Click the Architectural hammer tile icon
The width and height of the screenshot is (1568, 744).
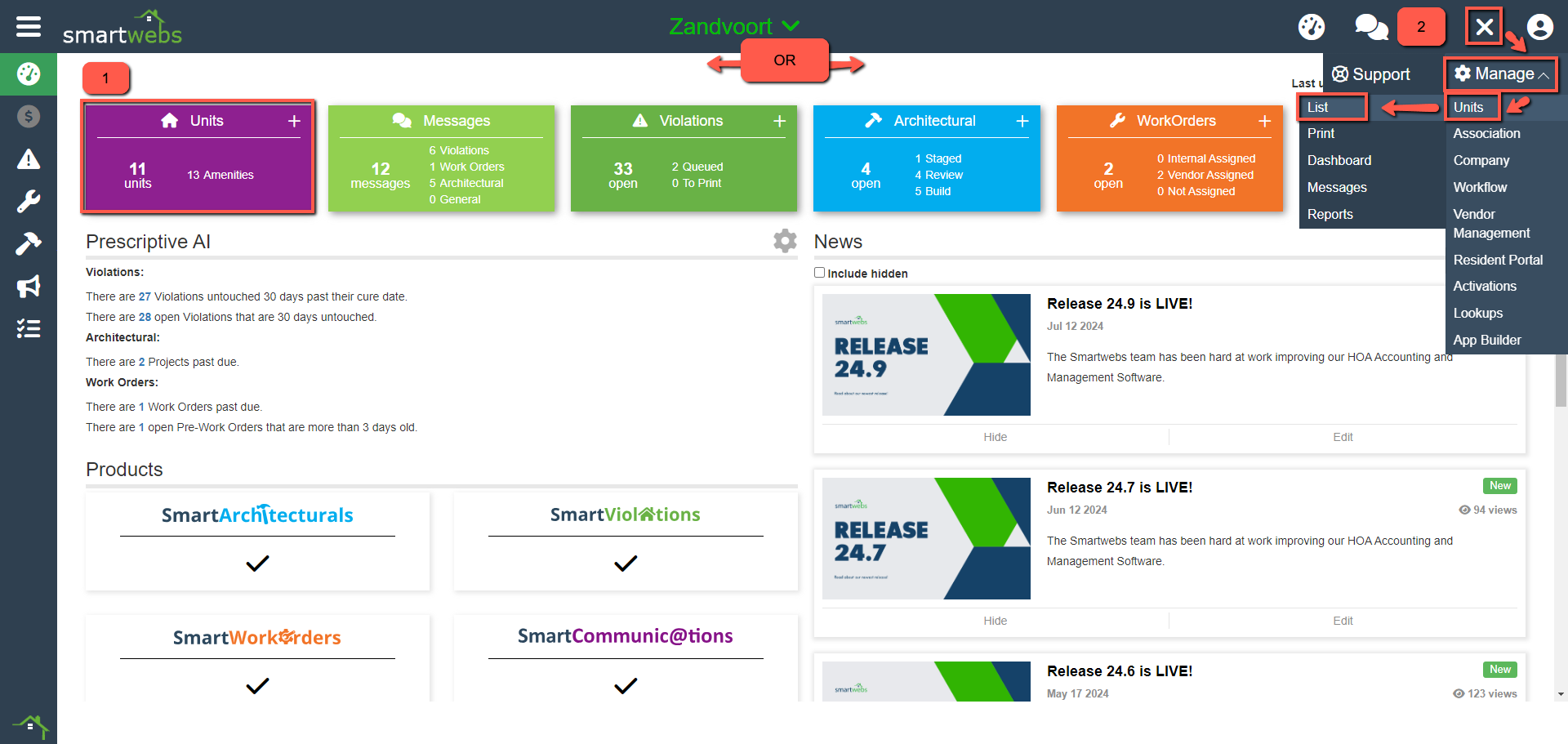pyautogui.click(x=874, y=121)
